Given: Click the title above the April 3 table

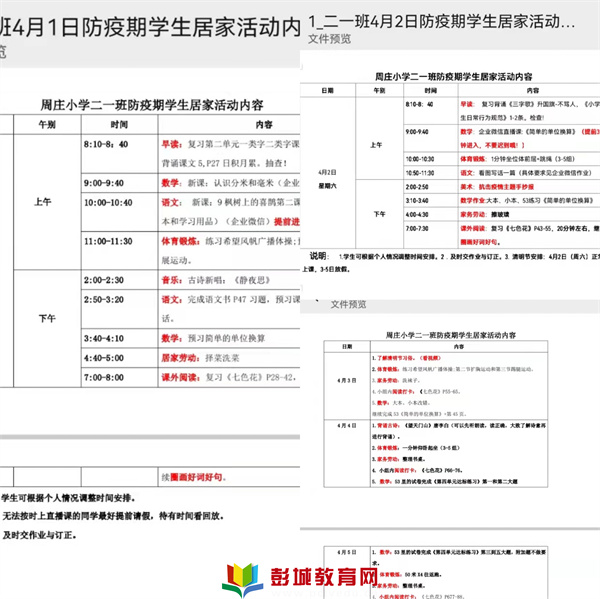Looking at the screenshot, I should tap(450, 335).
